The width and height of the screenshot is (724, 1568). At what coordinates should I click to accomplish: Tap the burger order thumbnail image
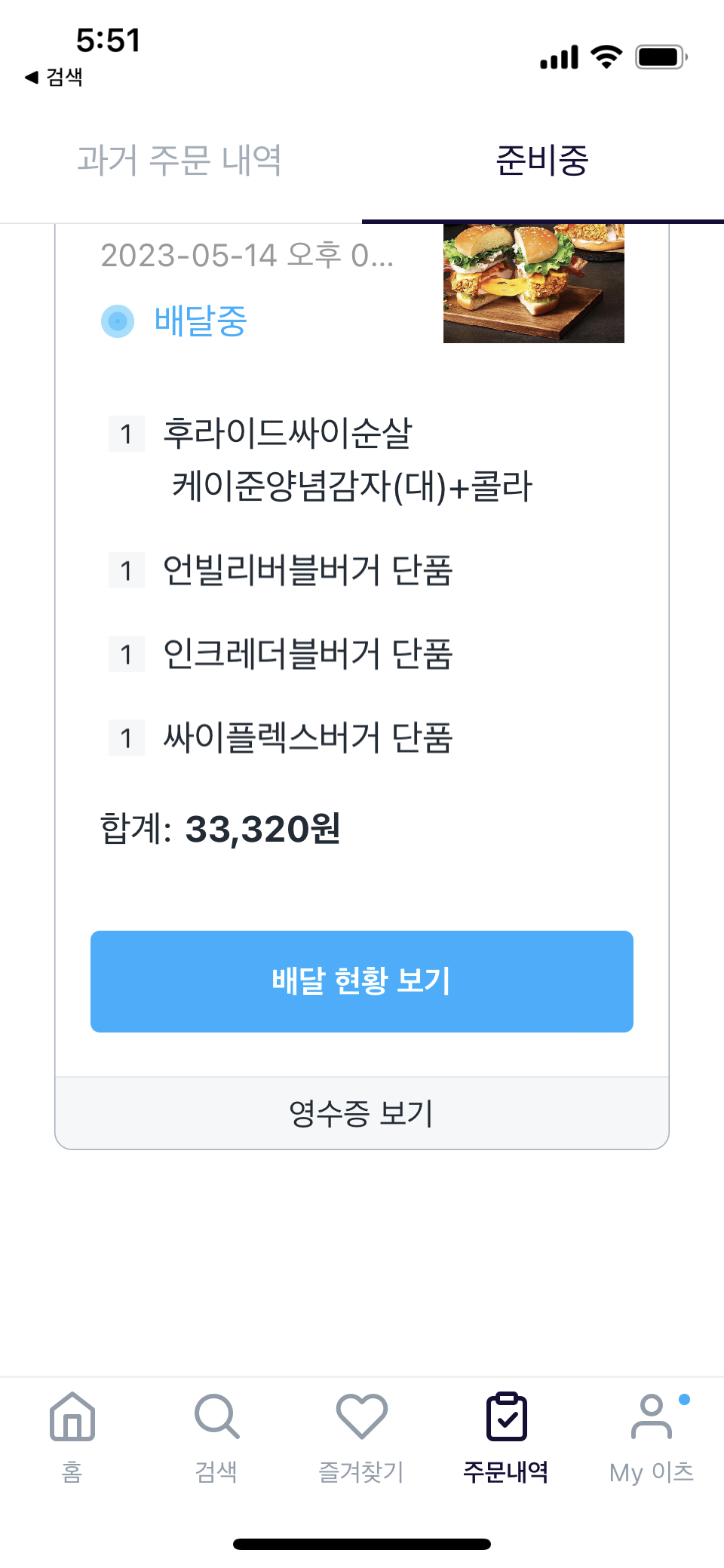pos(534,284)
